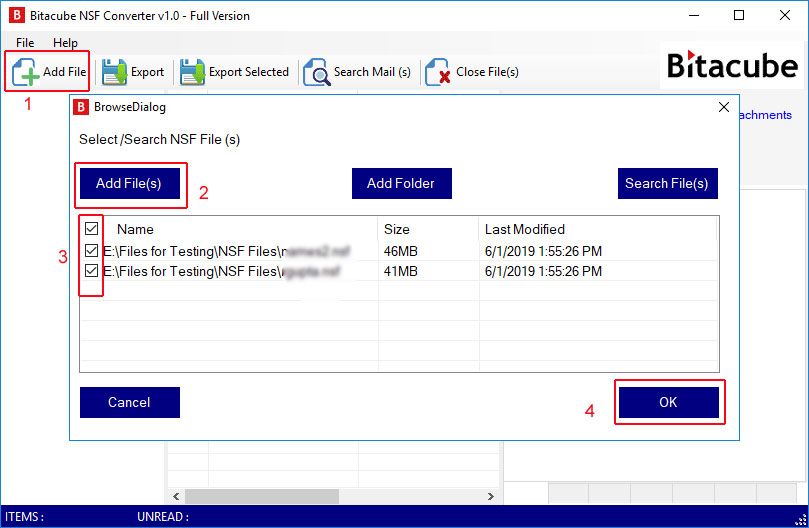Screen dimensions: 809x528
Task: Click the first row's 6/1/2019 1:55:26 PM date
Action: [543, 251]
